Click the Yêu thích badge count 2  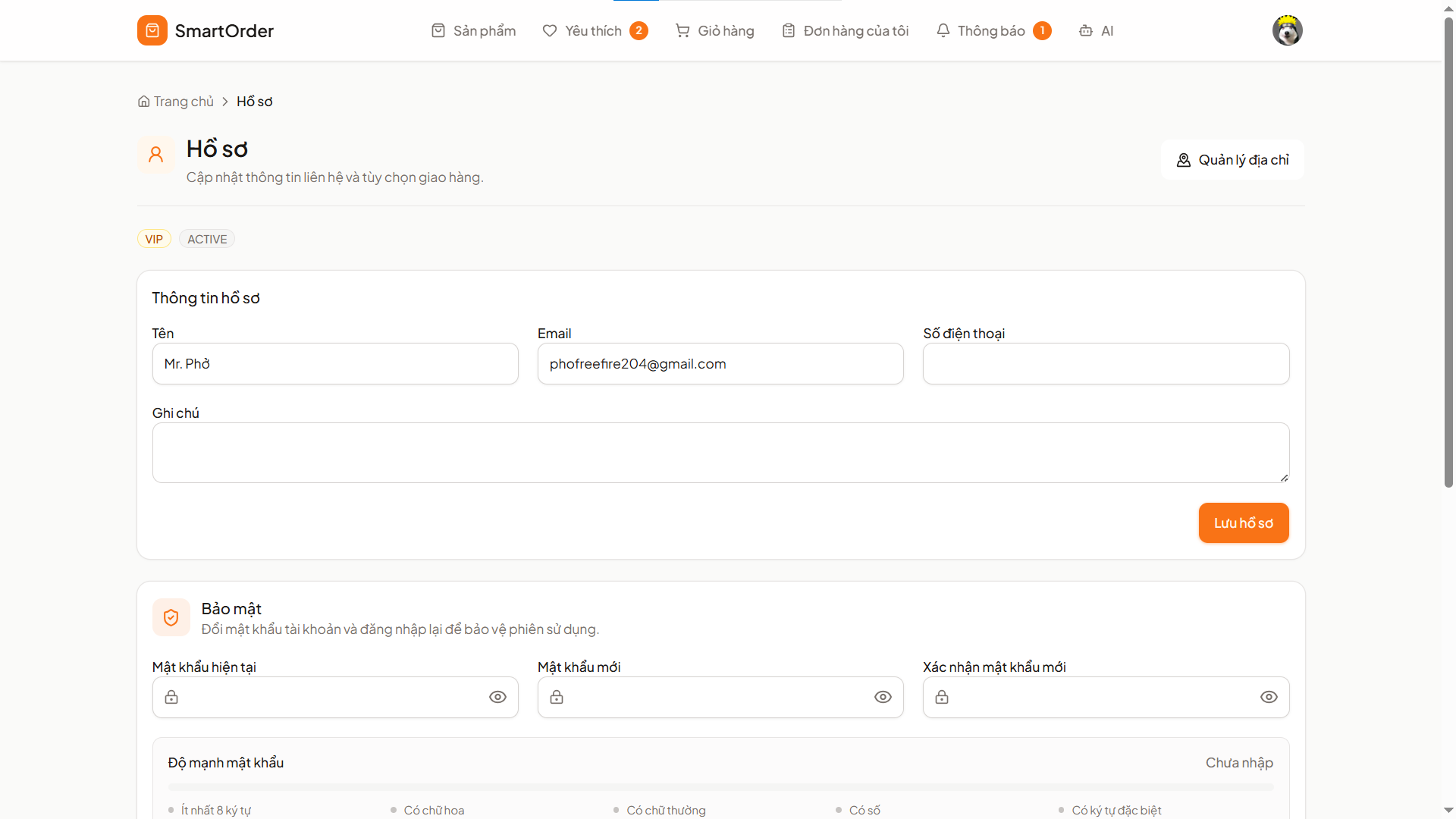[639, 30]
